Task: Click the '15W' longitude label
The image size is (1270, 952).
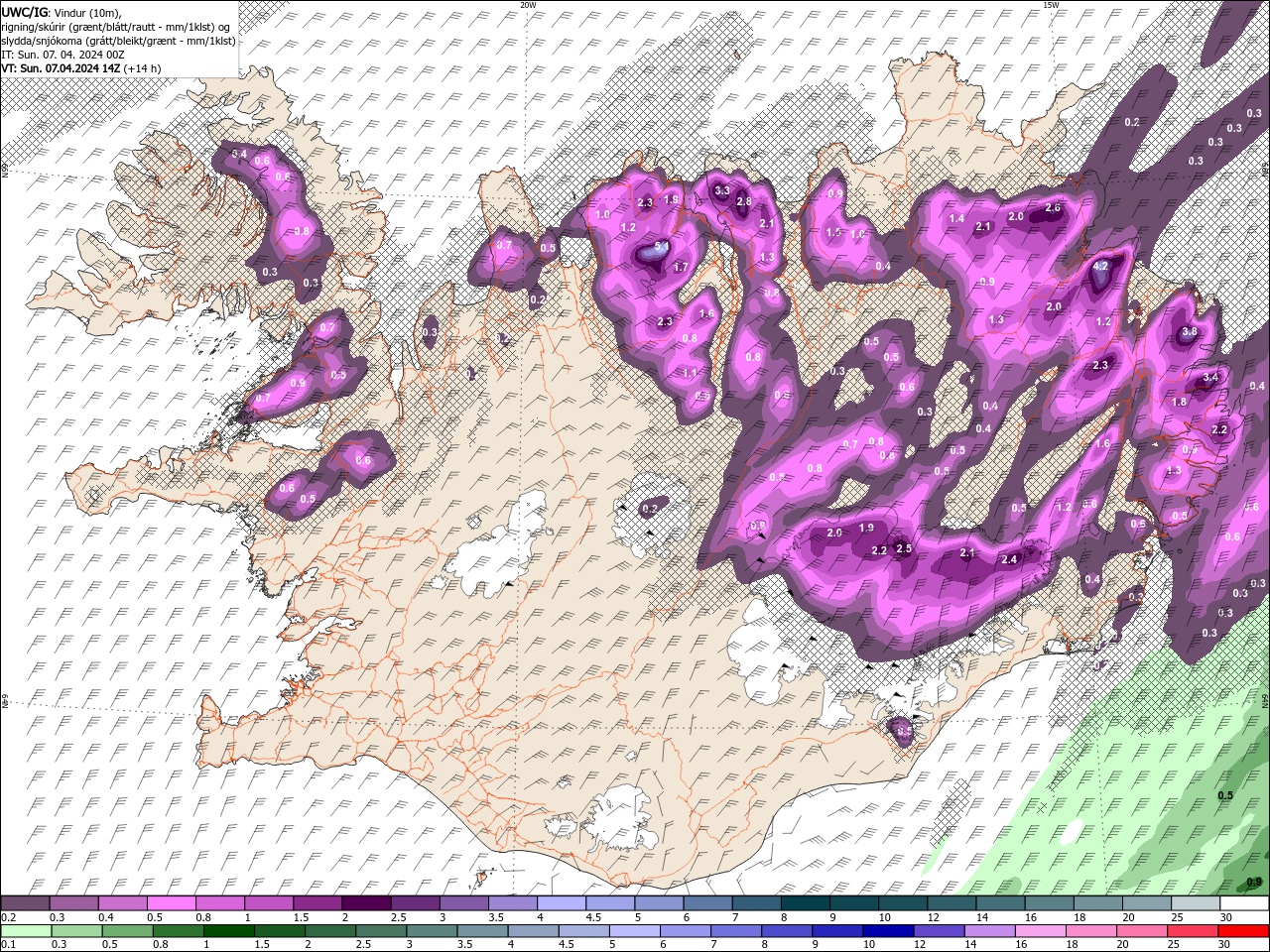Action: (x=1051, y=5)
